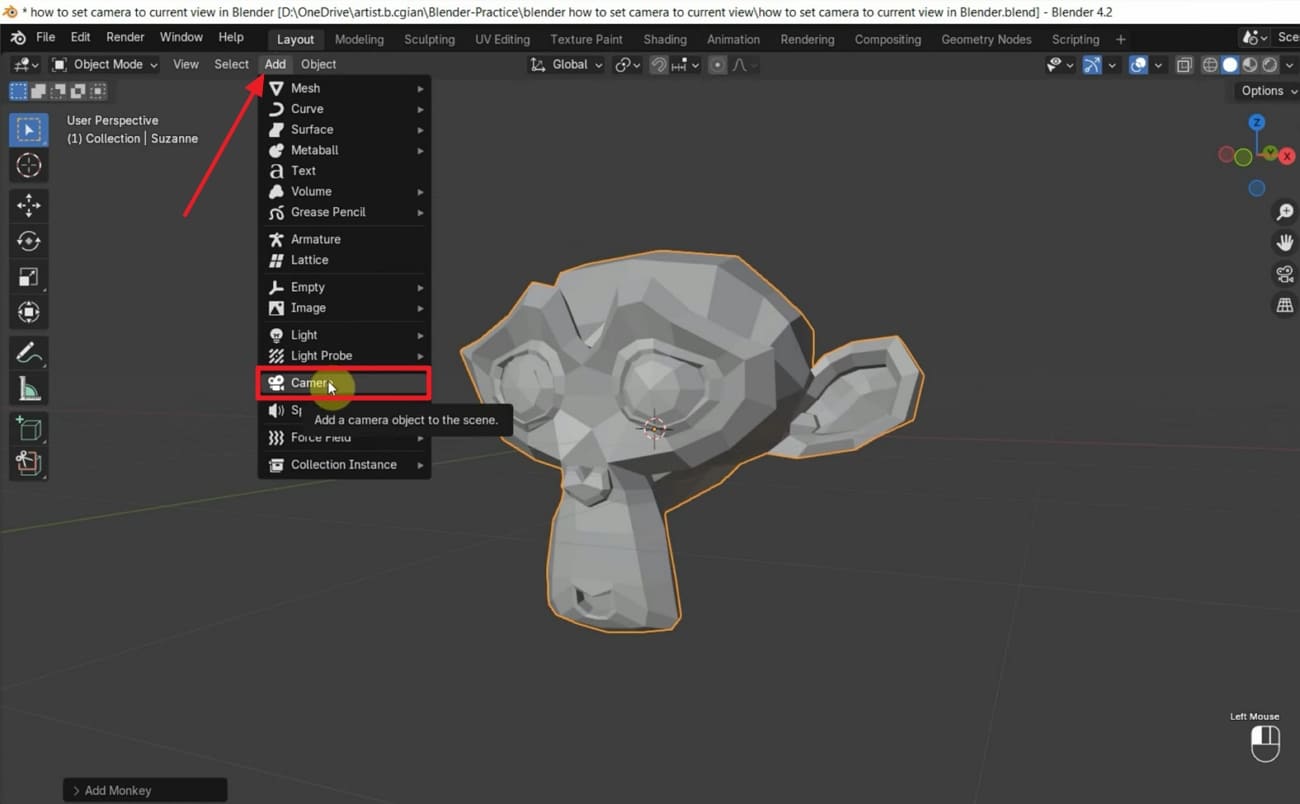Screen dimensions: 1300x804
Task: Open the overlays options dropdown arrow
Action: (x=1158, y=65)
